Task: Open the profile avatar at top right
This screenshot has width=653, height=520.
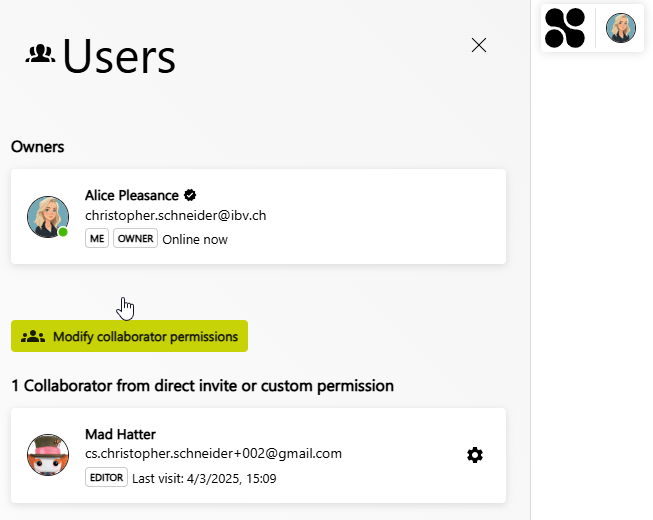Action: click(x=621, y=28)
